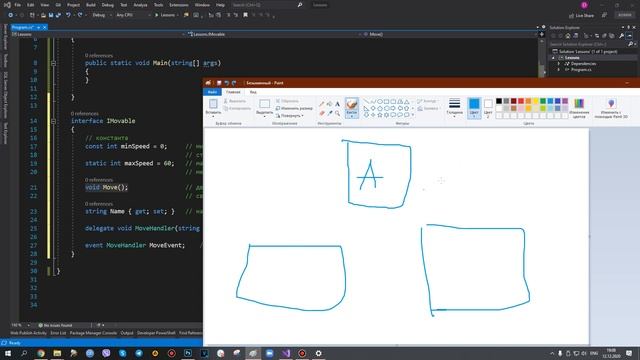Viewport: 640px width, 360px height.
Task: Open Chrome from the taskbar
Action: [41, 353]
